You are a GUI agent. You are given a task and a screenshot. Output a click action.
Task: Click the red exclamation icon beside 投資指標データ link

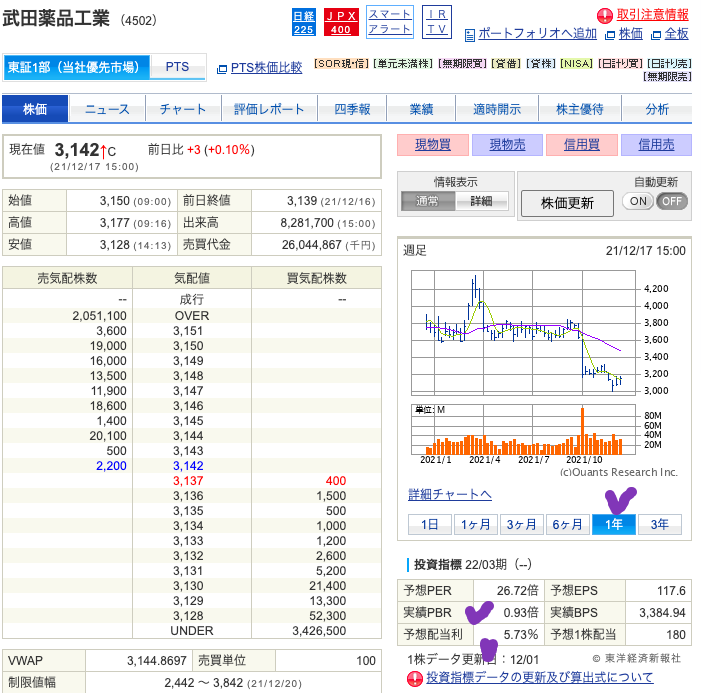415,679
